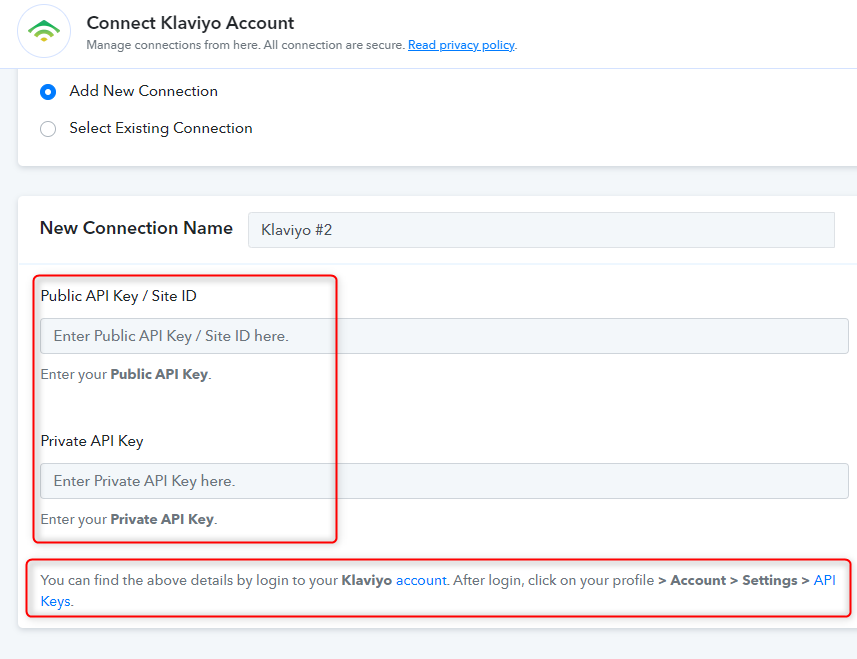
Task: Open the Klaviyo account link
Action: coord(421,580)
